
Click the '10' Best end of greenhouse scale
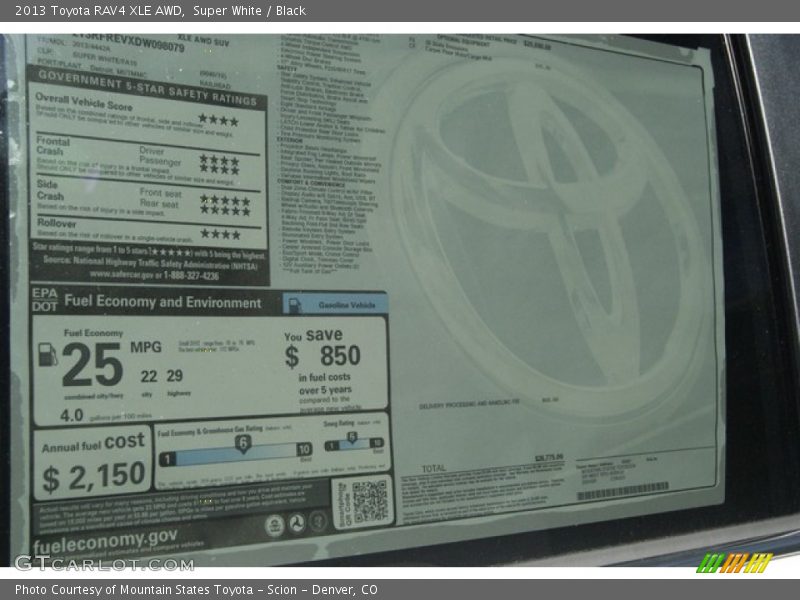304,449
